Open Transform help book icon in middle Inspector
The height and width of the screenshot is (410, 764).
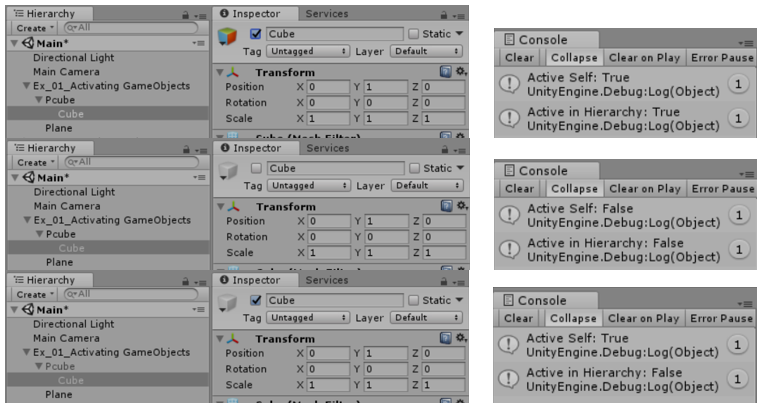click(x=446, y=206)
